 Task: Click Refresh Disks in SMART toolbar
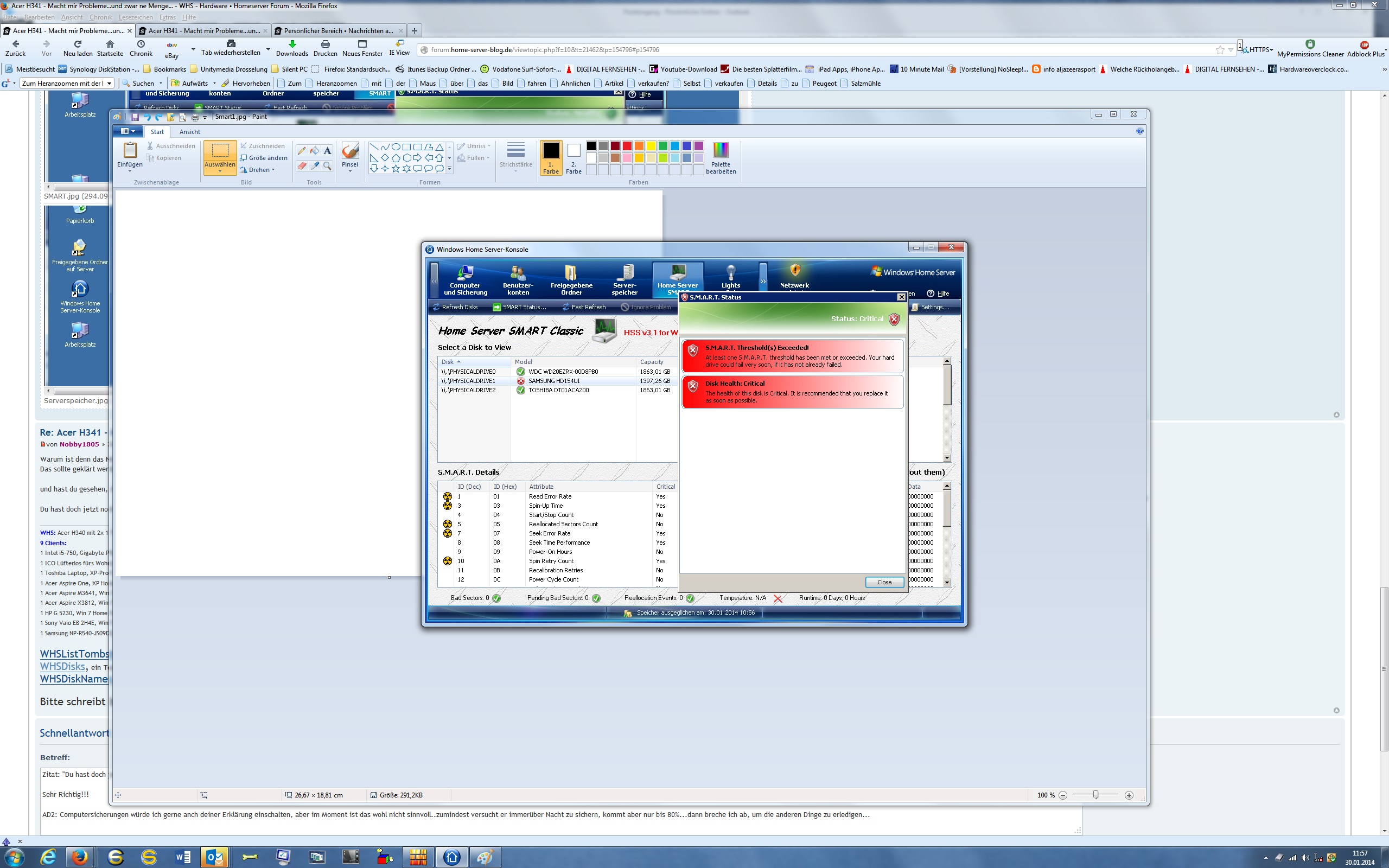(x=454, y=307)
